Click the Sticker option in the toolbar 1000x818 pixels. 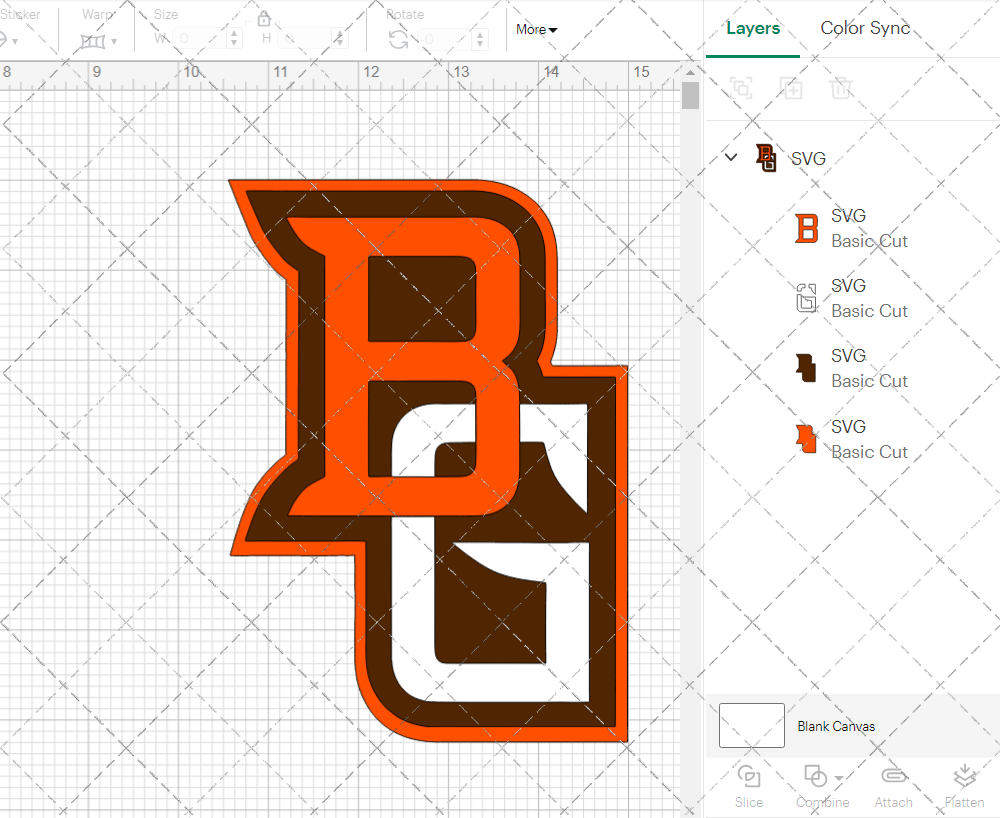21,14
